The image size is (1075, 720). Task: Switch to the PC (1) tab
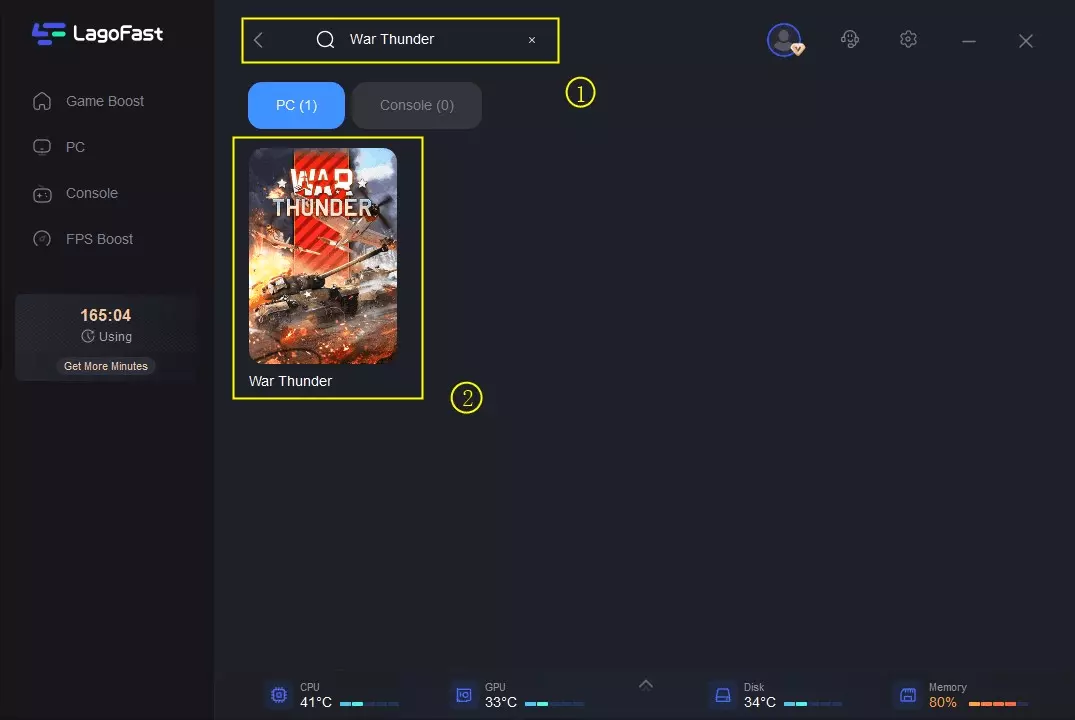tap(296, 106)
